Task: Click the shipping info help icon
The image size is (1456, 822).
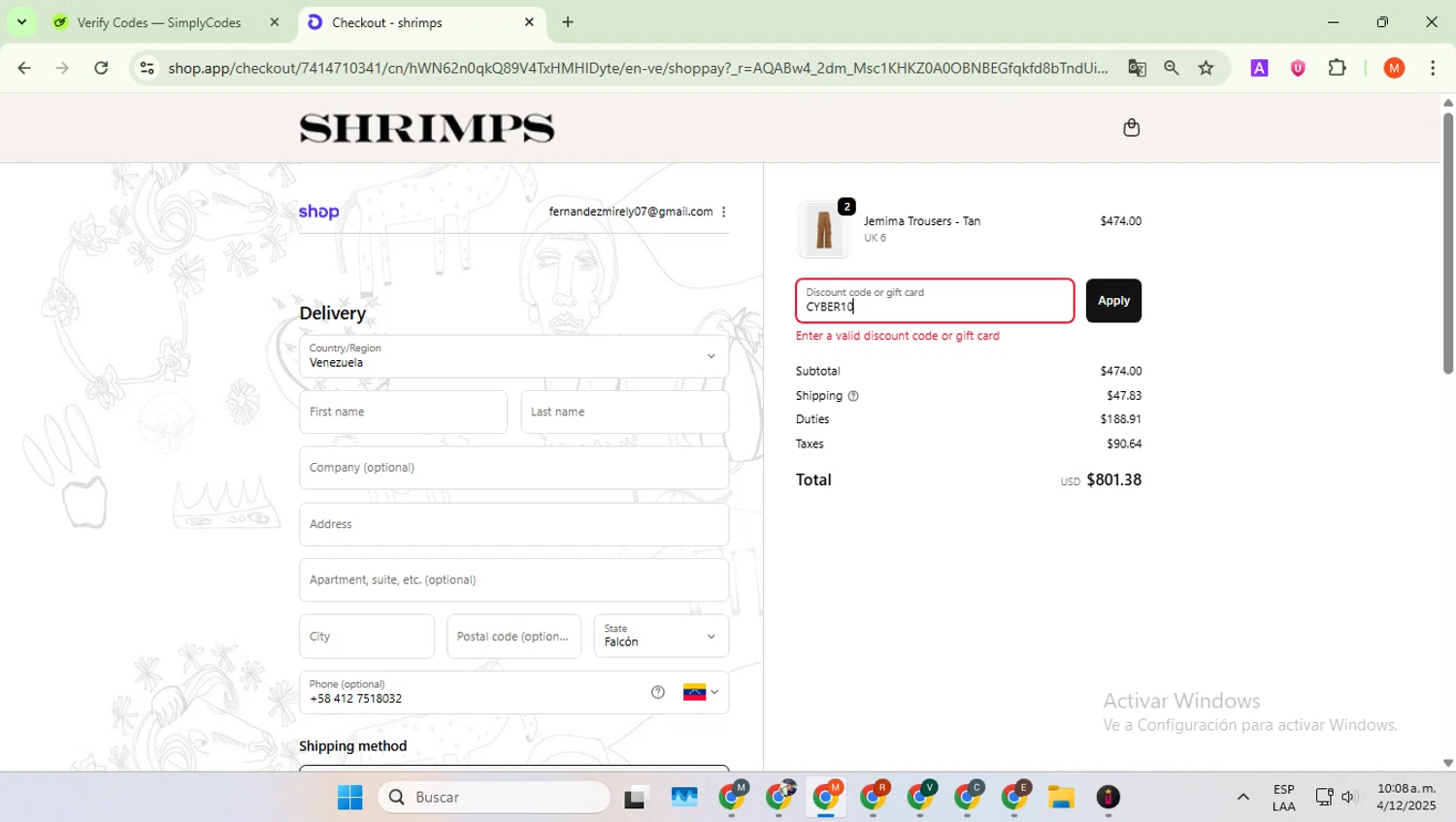Action: point(853,396)
